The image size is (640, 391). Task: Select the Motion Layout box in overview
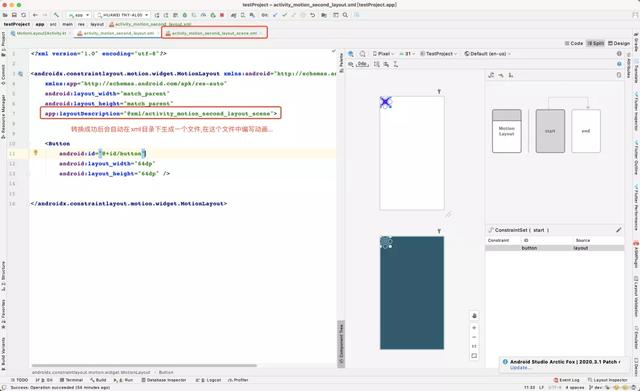coord(507,131)
